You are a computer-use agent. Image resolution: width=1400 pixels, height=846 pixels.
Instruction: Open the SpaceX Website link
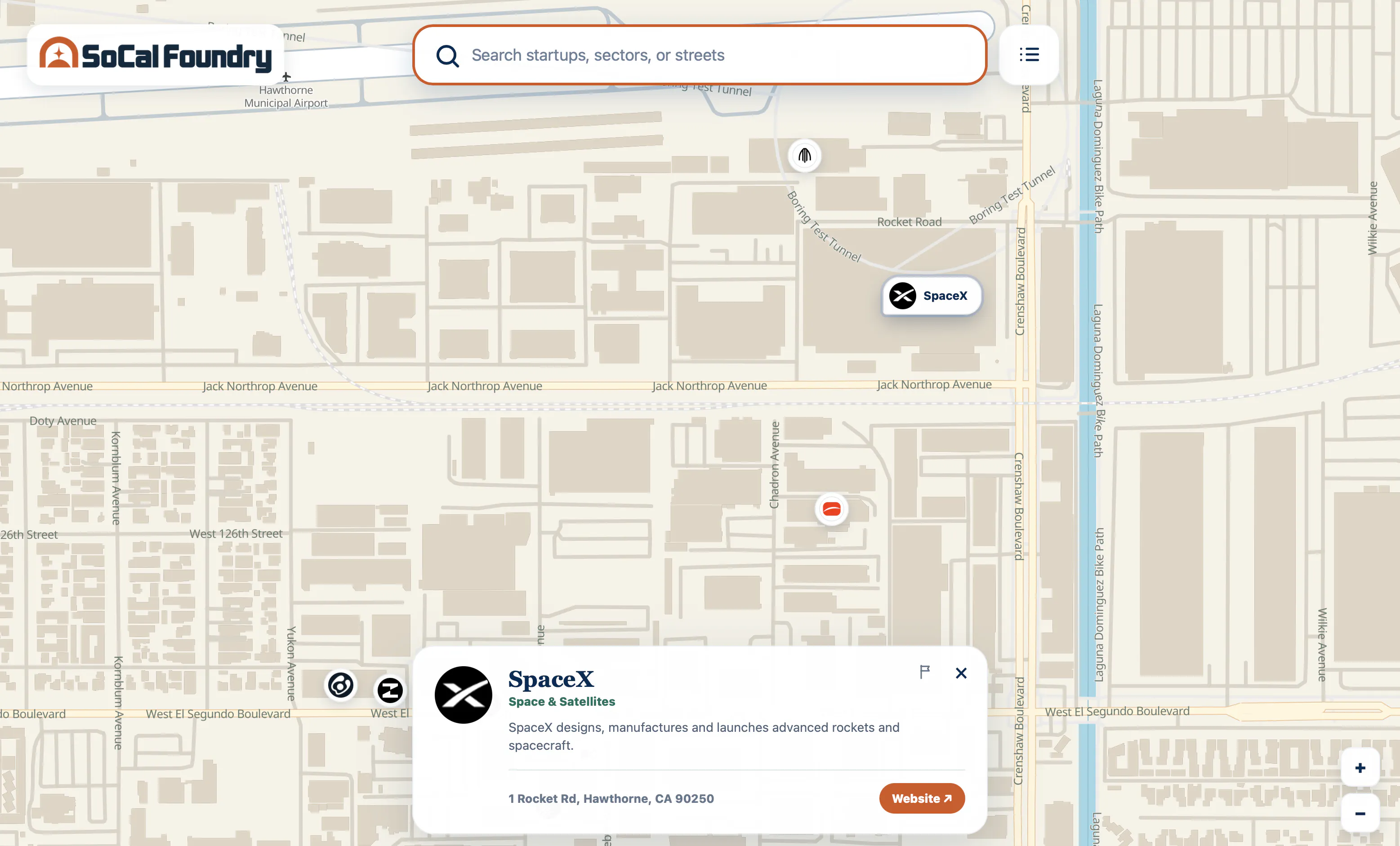(x=922, y=798)
